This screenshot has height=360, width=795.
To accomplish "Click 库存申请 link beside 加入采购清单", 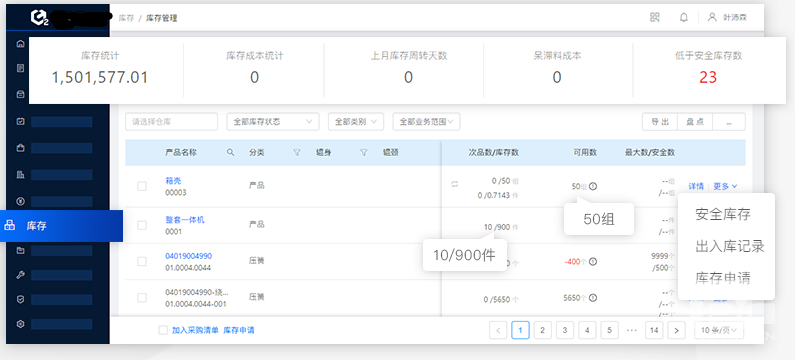I will pyautogui.click(x=239, y=330).
